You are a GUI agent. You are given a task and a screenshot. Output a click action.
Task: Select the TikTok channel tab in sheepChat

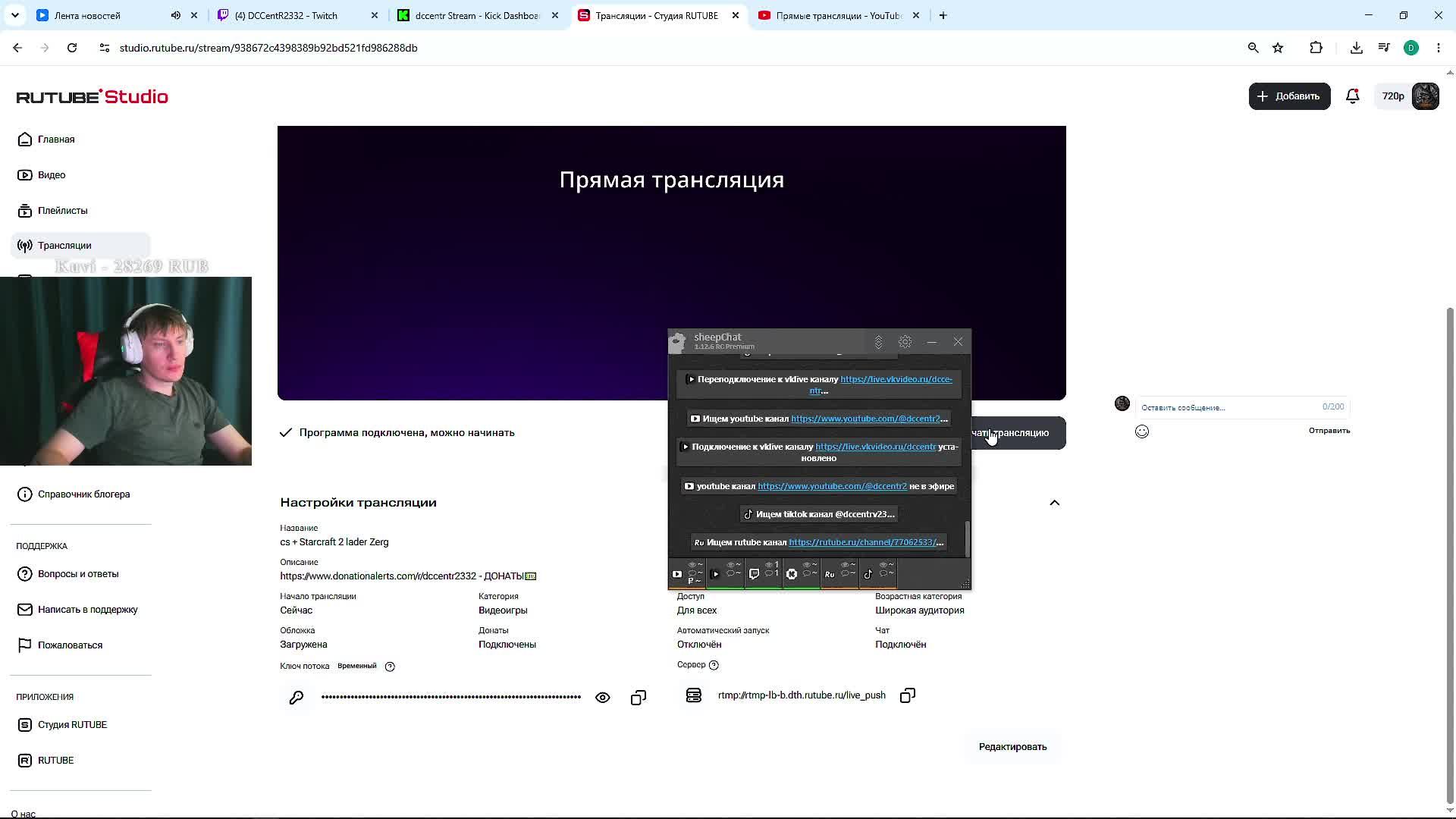point(877,574)
